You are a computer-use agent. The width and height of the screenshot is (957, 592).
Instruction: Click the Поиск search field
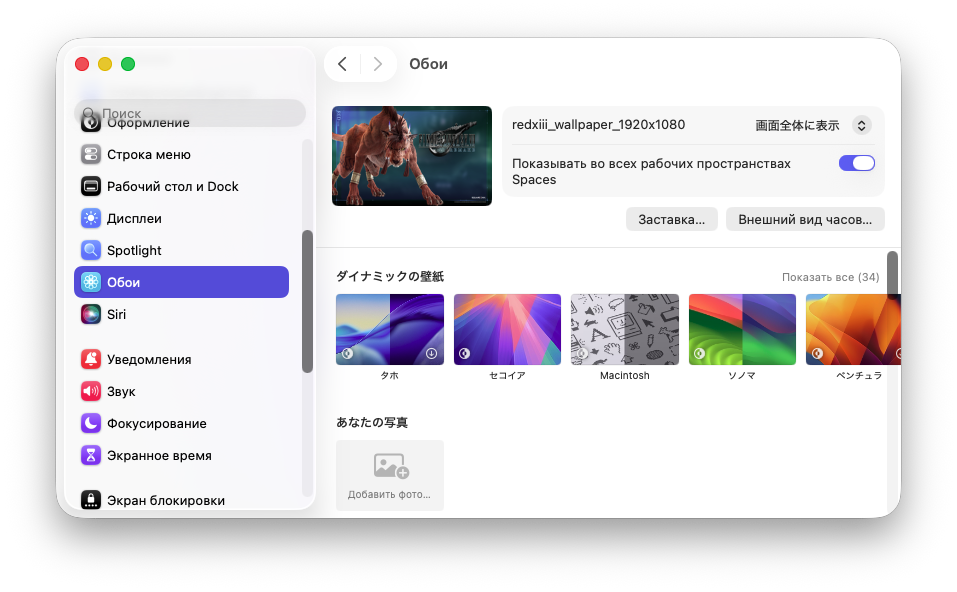tap(190, 114)
